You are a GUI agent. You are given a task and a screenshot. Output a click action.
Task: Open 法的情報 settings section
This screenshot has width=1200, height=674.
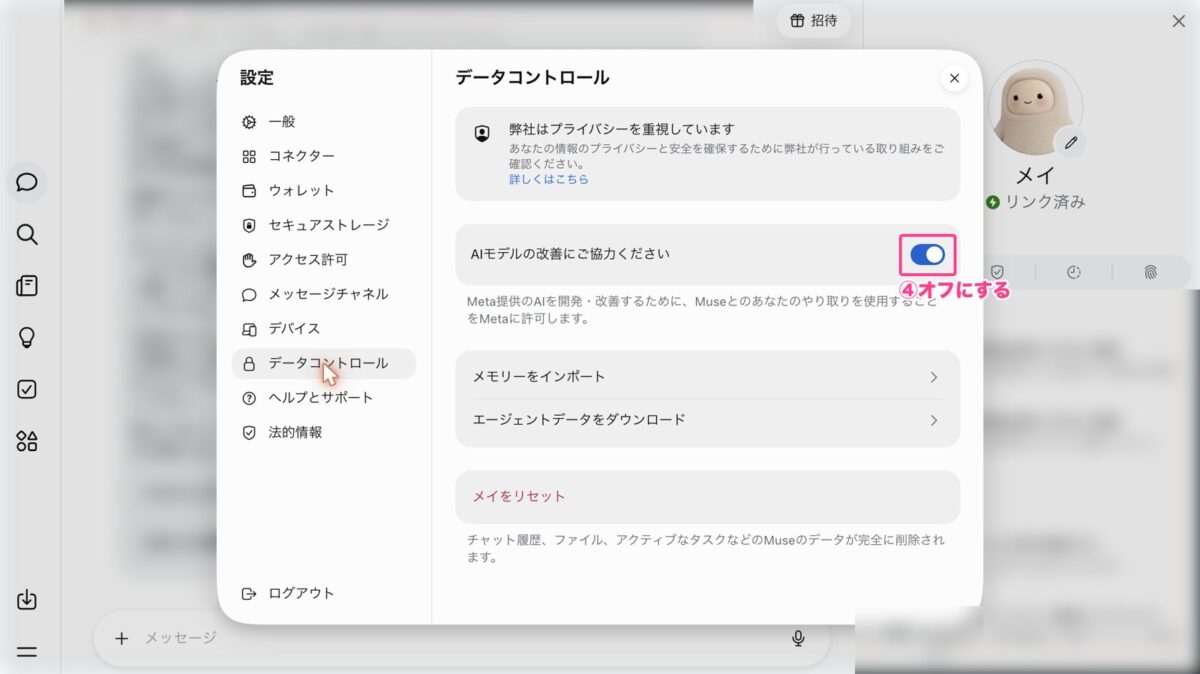(324, 433)
